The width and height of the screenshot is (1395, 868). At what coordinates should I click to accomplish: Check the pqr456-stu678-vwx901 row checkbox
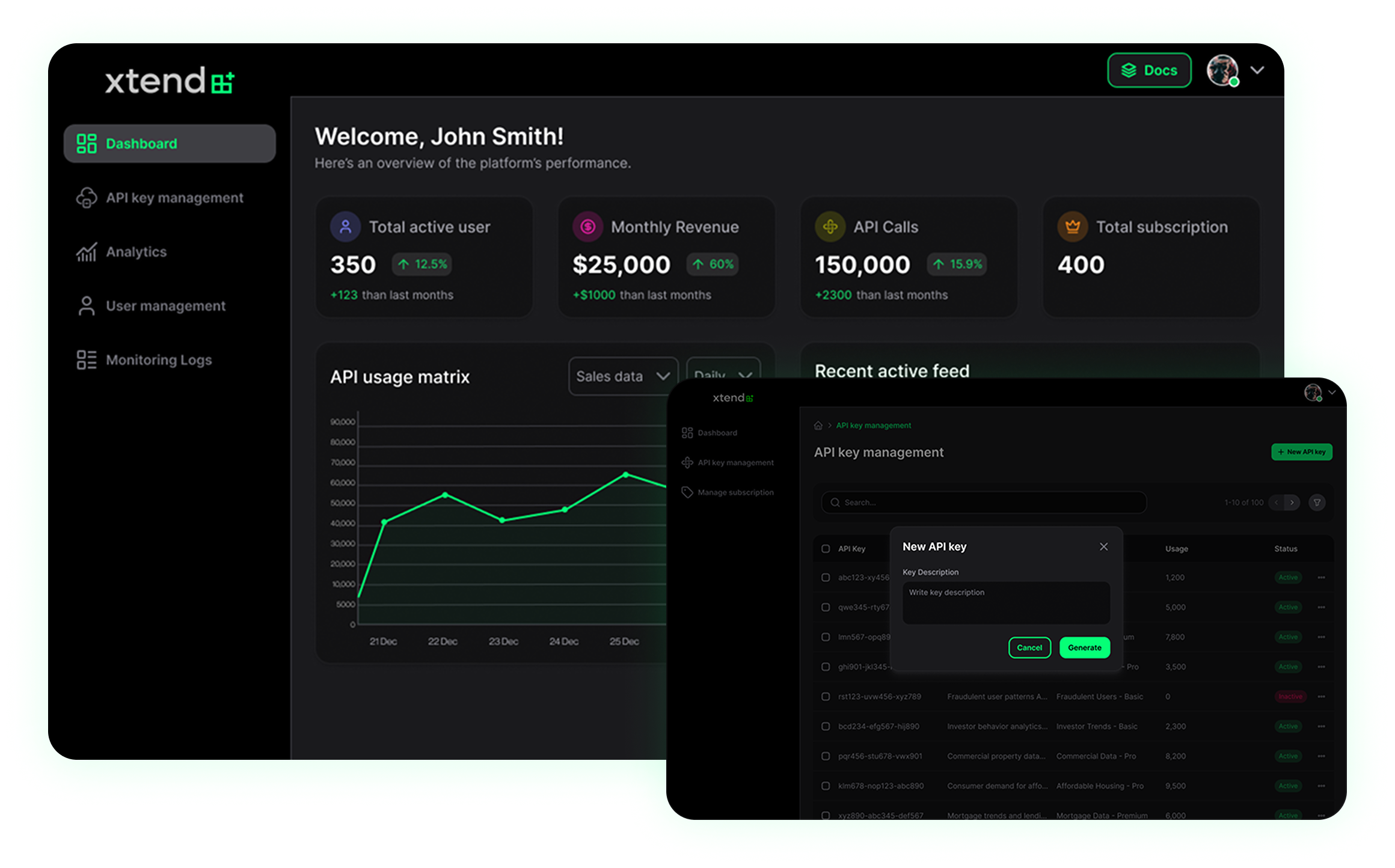point(826,756)
